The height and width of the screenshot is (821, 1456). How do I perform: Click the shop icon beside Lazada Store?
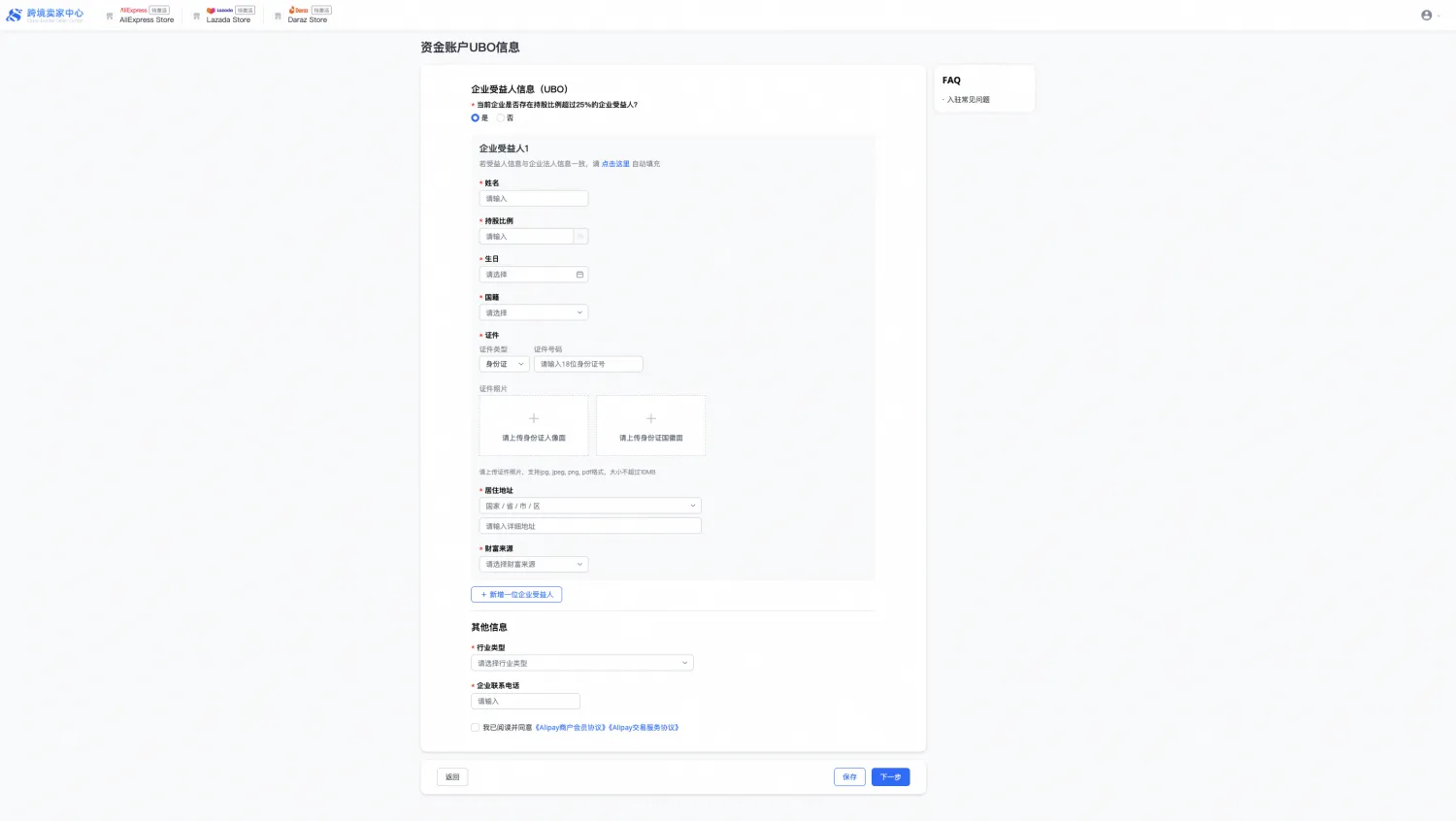pos(196,16)
